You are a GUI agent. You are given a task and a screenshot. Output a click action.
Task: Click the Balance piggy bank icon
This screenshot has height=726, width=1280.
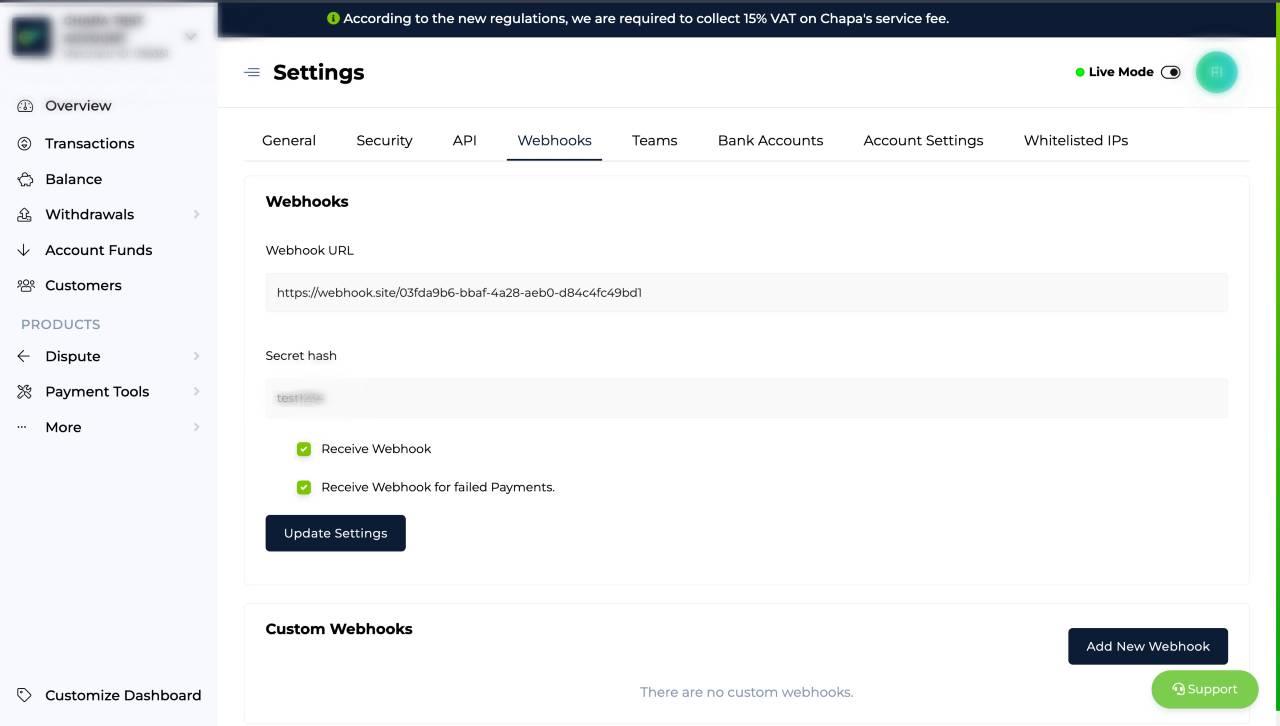click(x=25, y=179)
